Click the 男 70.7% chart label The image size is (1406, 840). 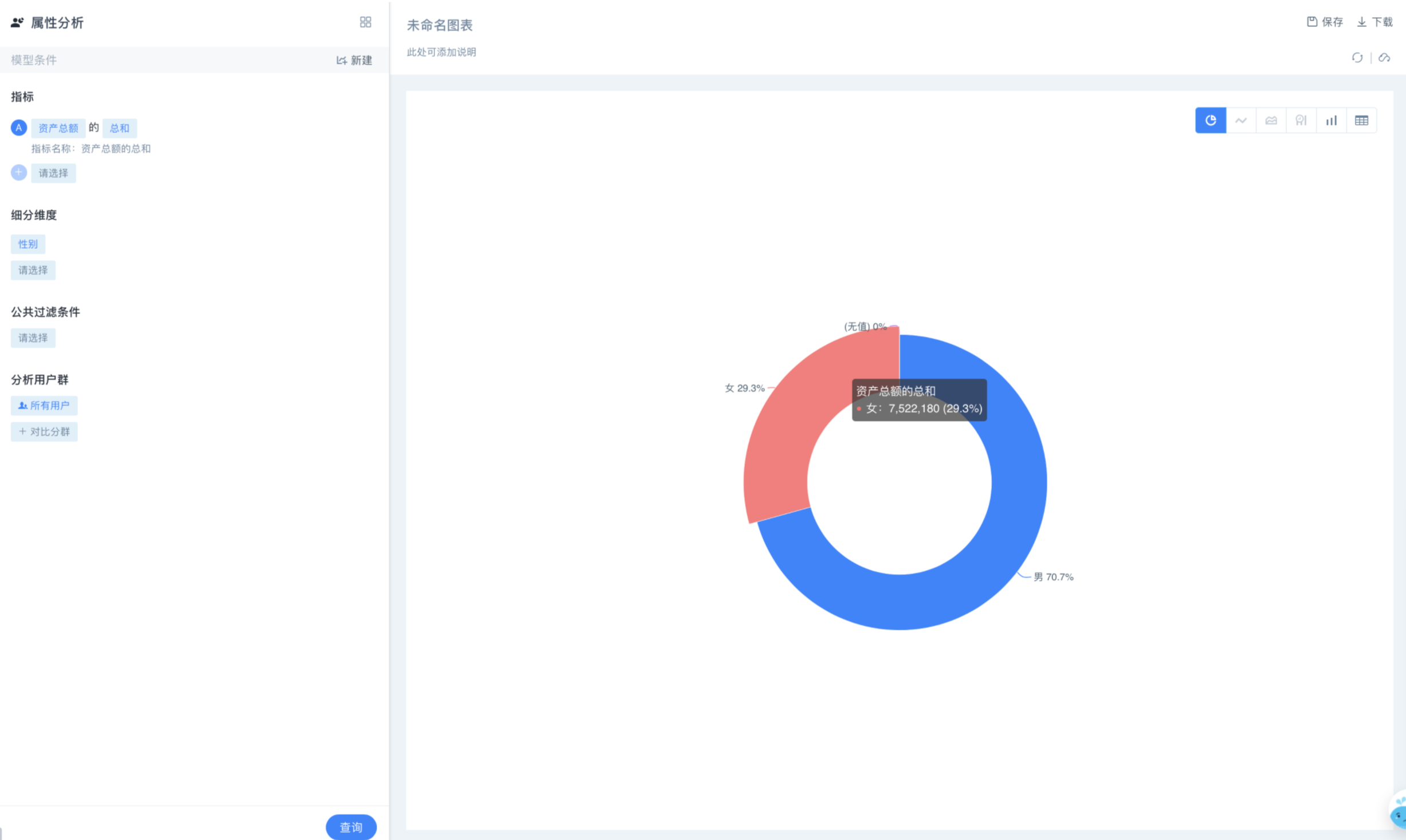1053,577
